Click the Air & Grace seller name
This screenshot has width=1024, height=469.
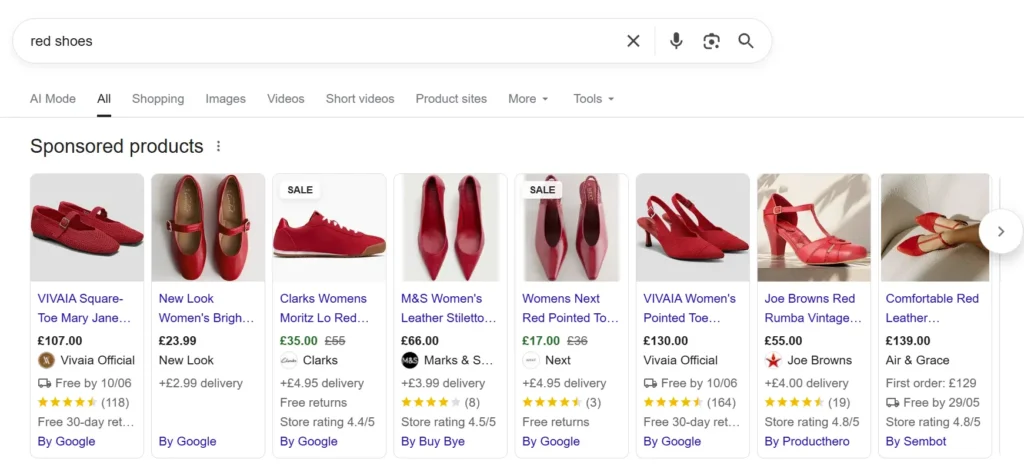(x=918, y=361)
